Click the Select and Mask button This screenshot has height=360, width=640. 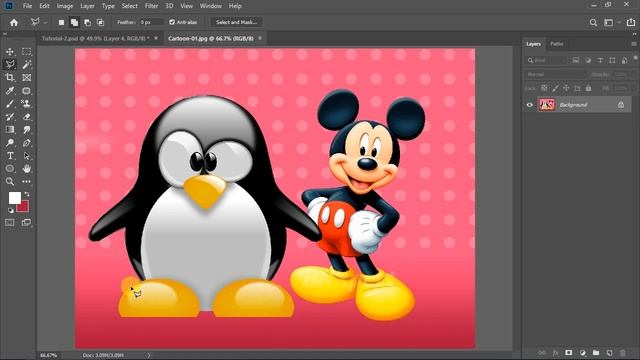(x=237, y=22)
